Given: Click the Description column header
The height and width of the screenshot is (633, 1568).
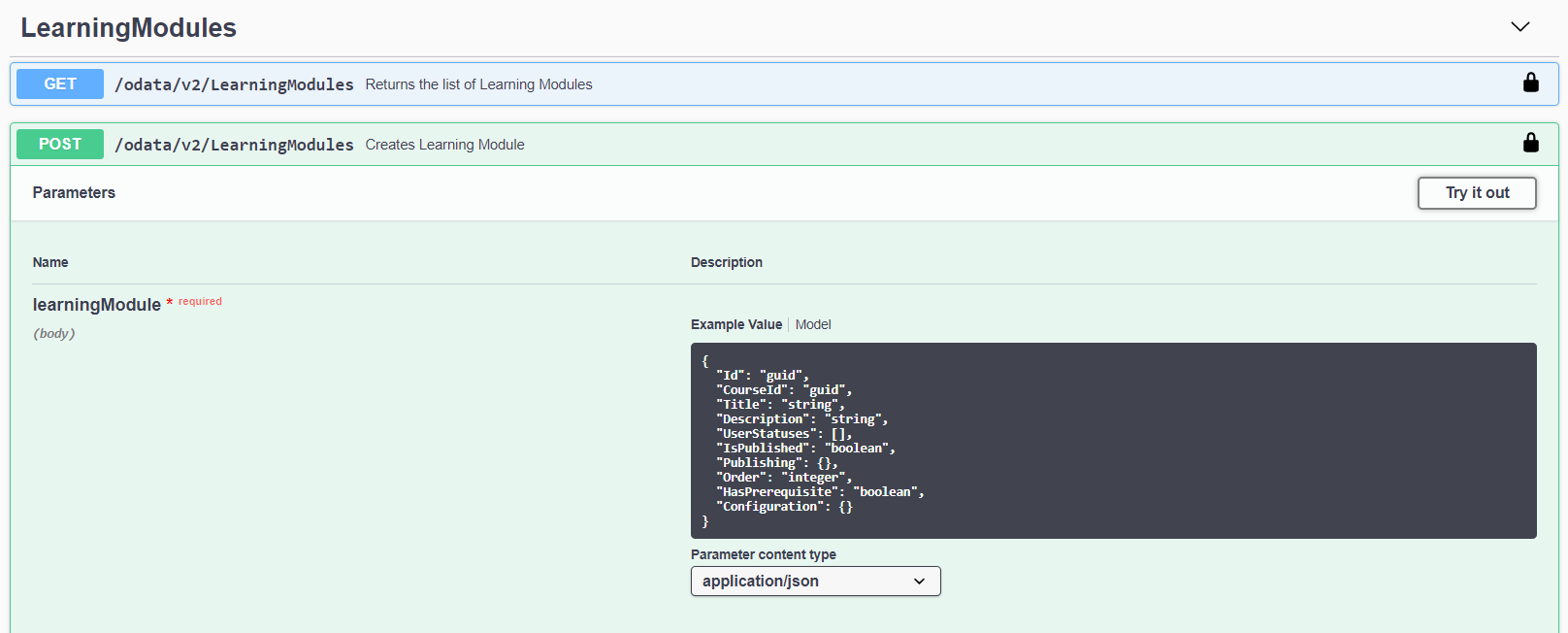Looking at the screenshot, I should [726, 263].
